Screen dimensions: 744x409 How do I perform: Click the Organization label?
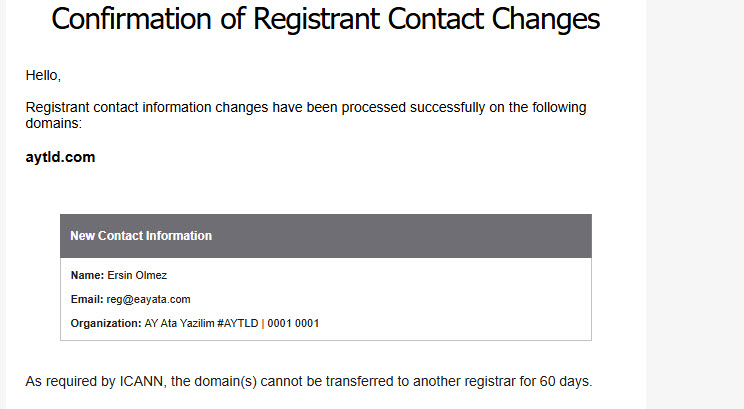pyautogui.click(x=106, y=324)
